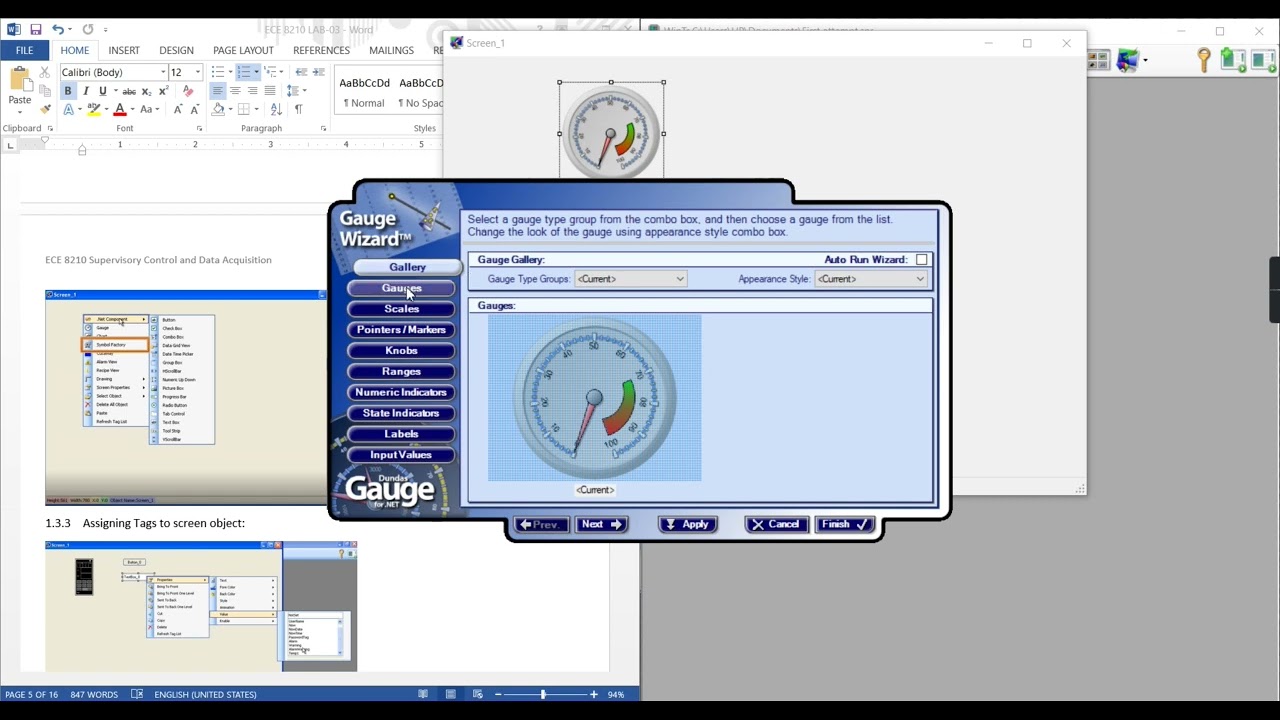Click Word zoom in plus button

tap(593, 694)
